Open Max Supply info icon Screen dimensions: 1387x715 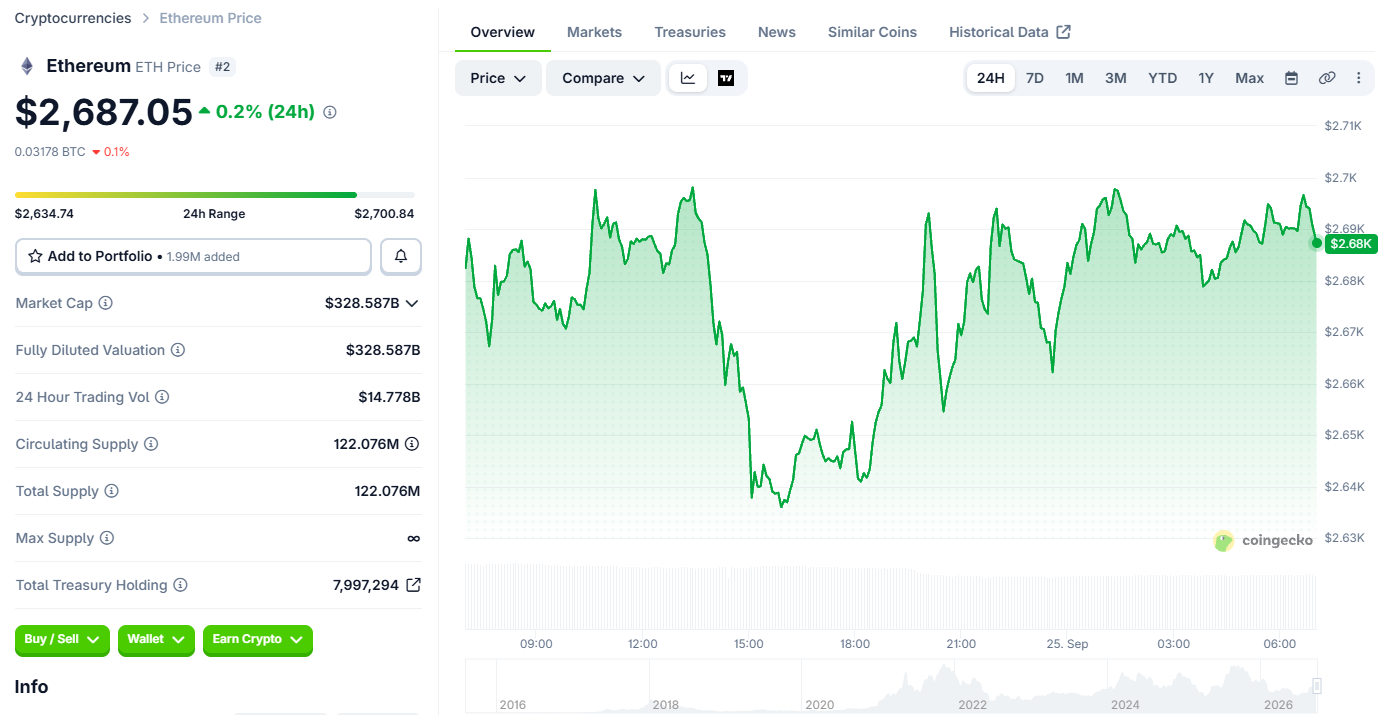tap(107, 538)
